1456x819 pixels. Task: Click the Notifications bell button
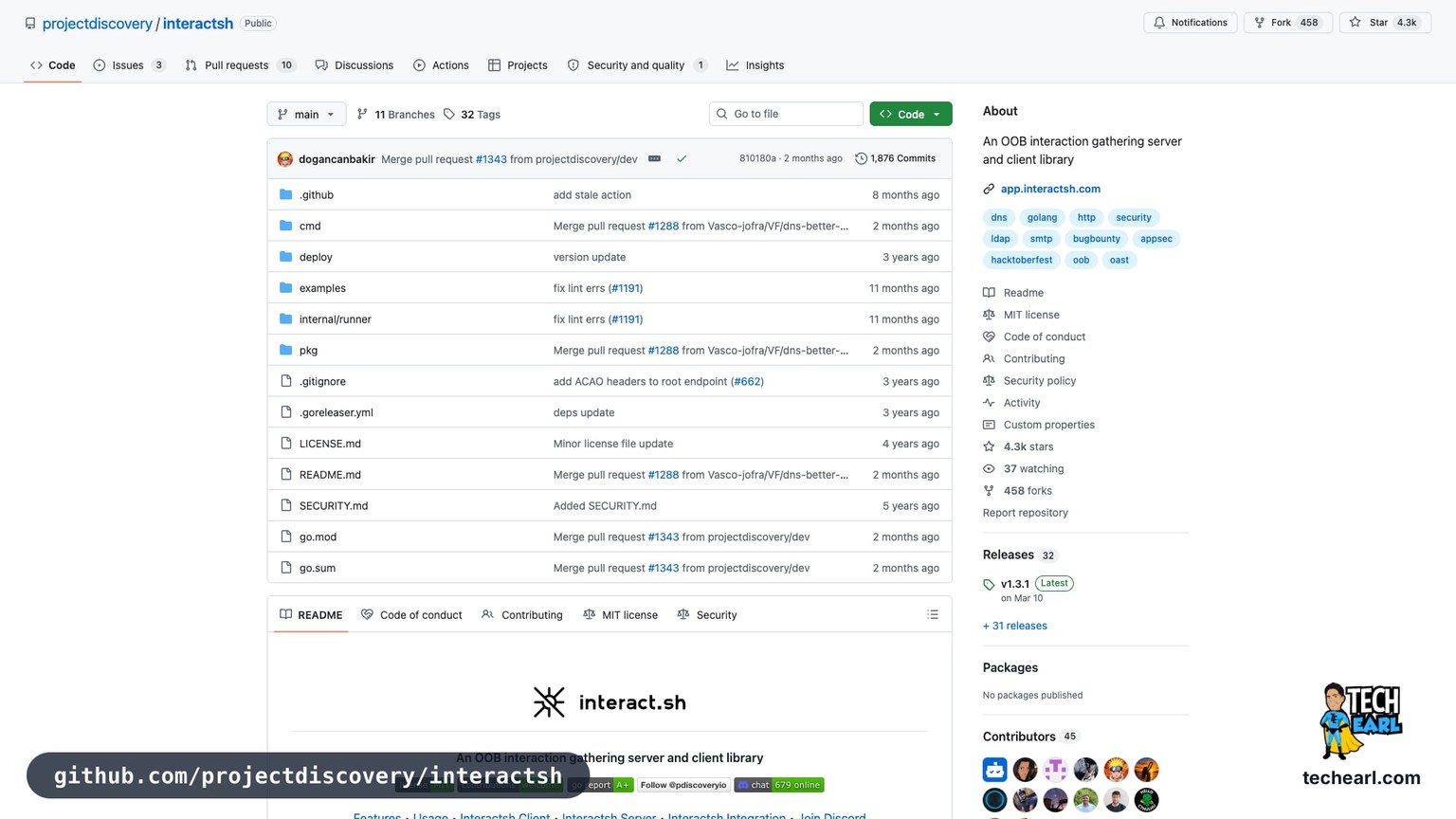point(1190,23)
